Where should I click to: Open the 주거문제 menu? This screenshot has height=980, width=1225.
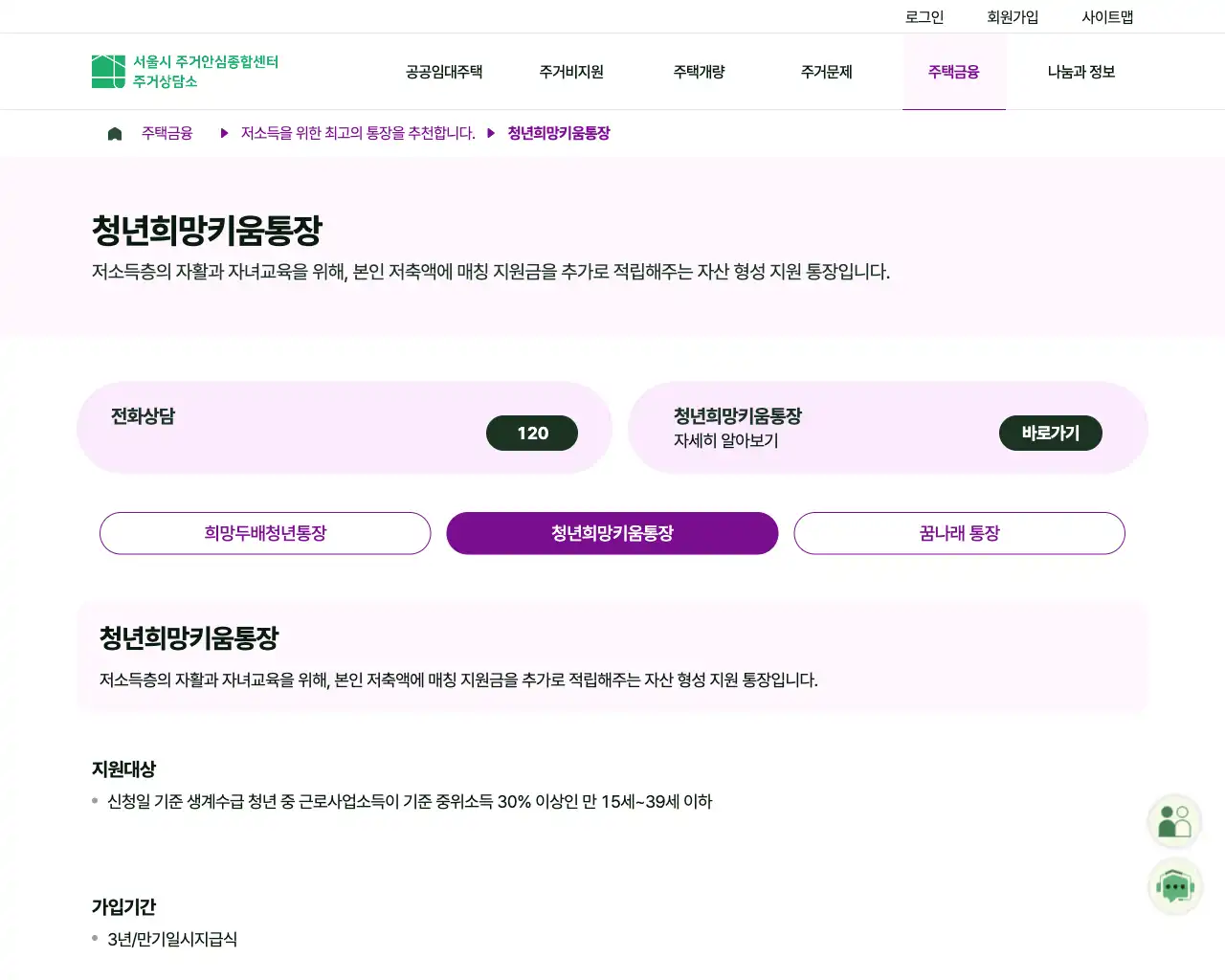[826, 72]
